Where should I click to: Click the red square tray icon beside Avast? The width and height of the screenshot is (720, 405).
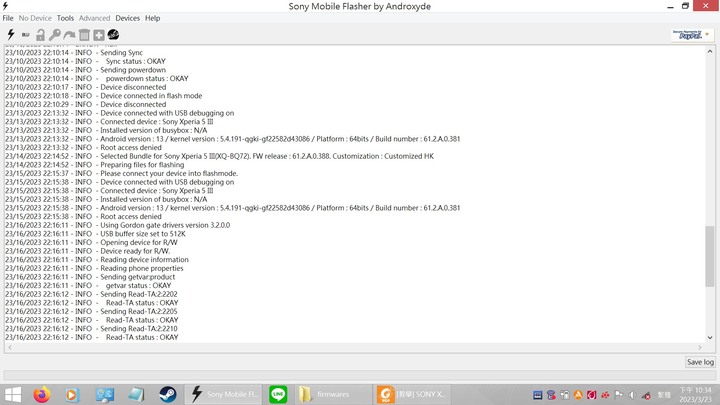[591, 395]
